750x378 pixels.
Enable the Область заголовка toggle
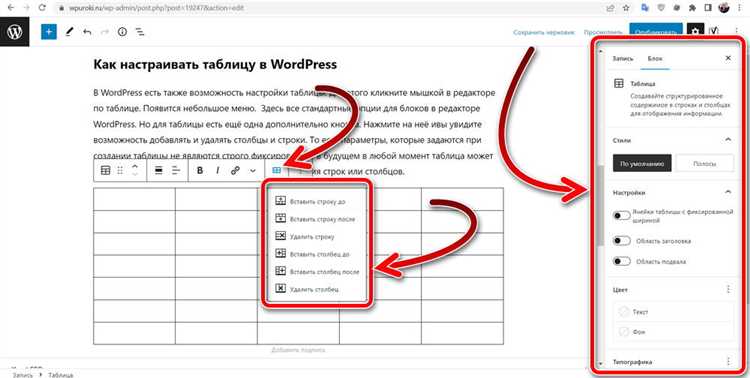click(622, 241)
